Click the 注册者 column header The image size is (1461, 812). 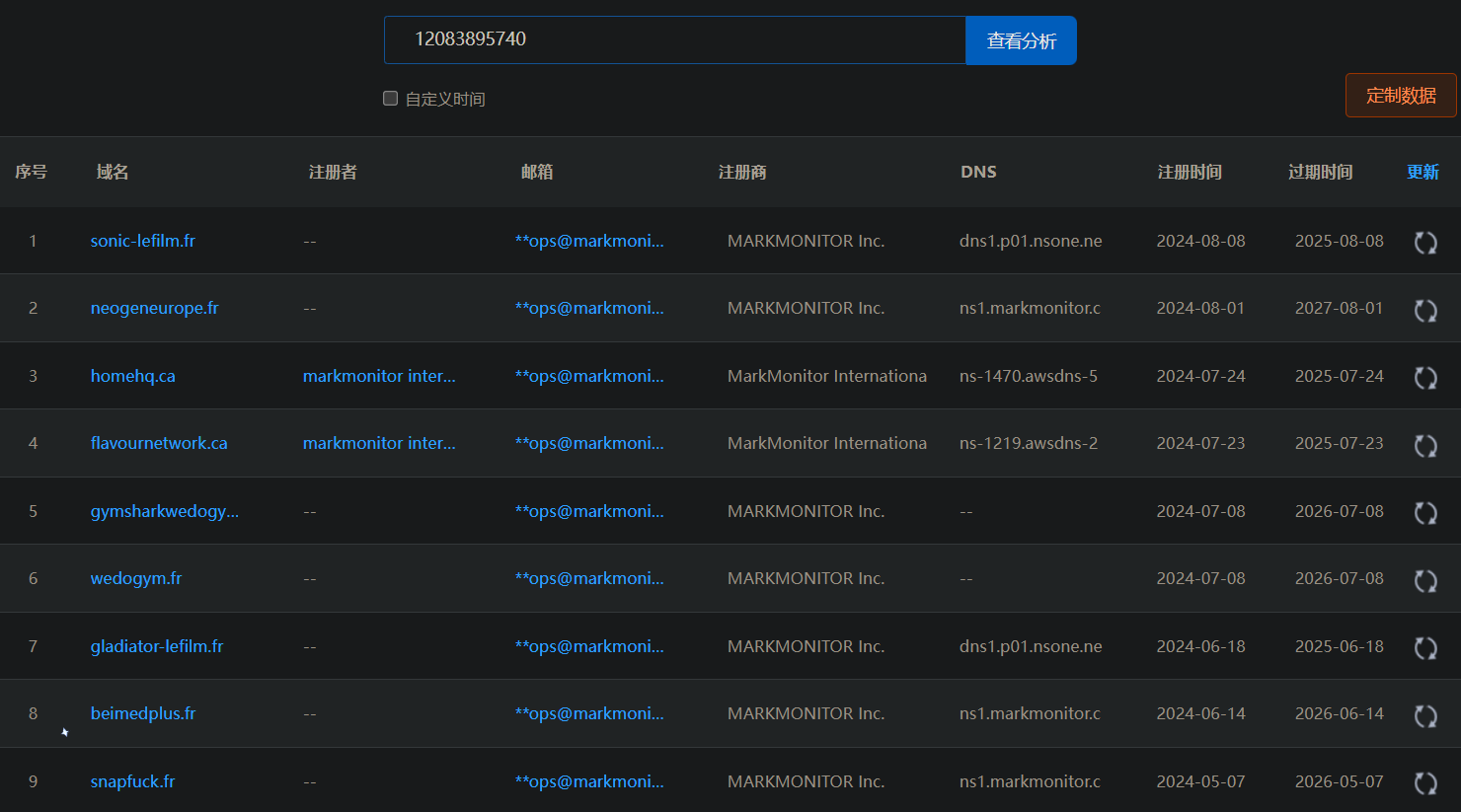coord(333,172)
